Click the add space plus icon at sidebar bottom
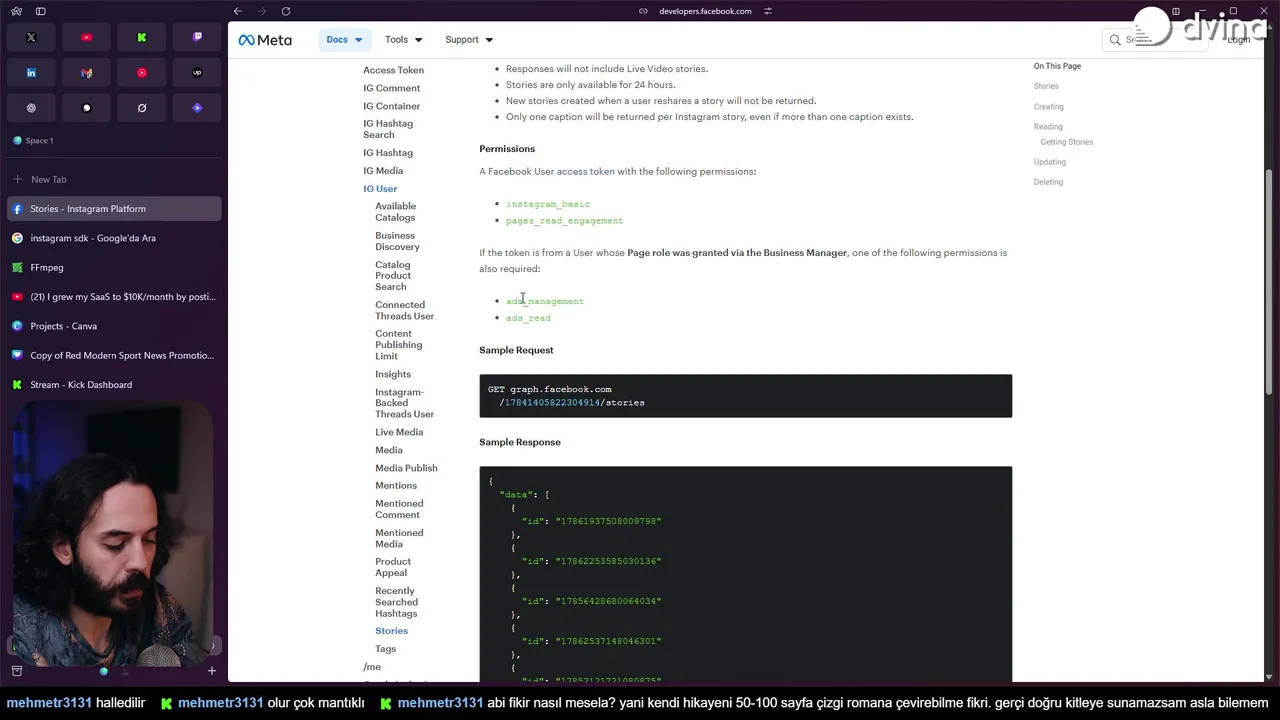 211,671
